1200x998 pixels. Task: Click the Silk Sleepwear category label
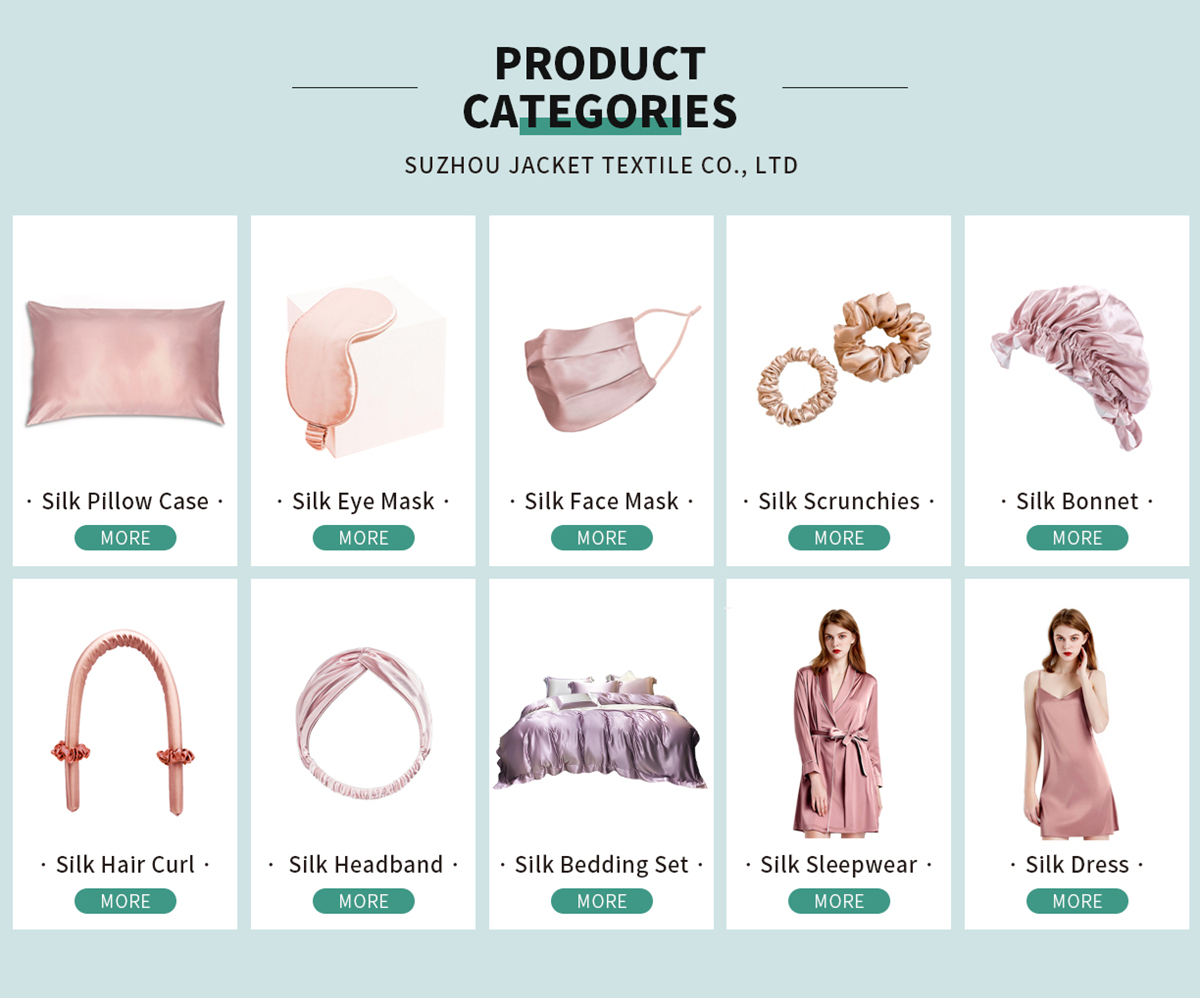point(839,865)
